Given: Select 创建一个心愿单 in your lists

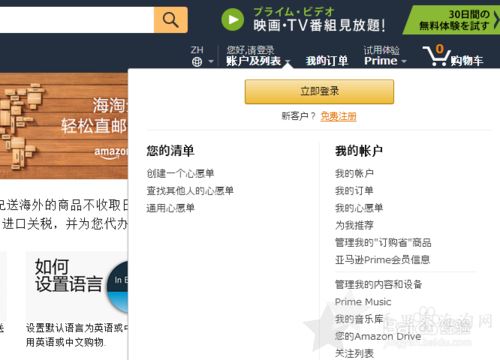Looking at the screenshot, I should point(180,173).
